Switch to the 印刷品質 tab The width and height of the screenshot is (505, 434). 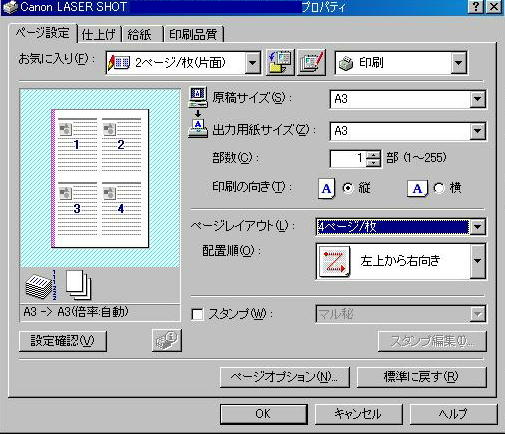coord(193,34)
